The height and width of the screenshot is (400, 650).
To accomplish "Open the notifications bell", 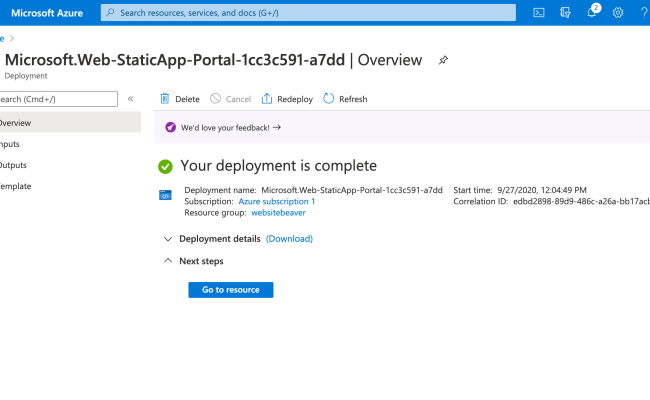I will click(592, 12).
